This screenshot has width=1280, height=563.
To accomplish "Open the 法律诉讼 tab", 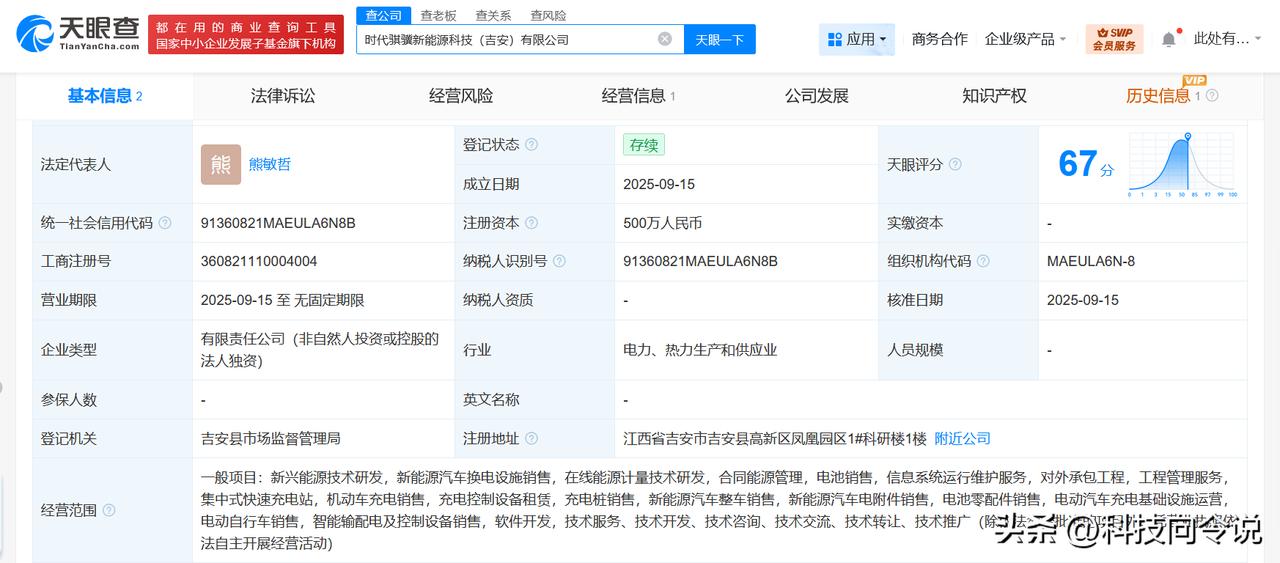I will pos(283,96).
